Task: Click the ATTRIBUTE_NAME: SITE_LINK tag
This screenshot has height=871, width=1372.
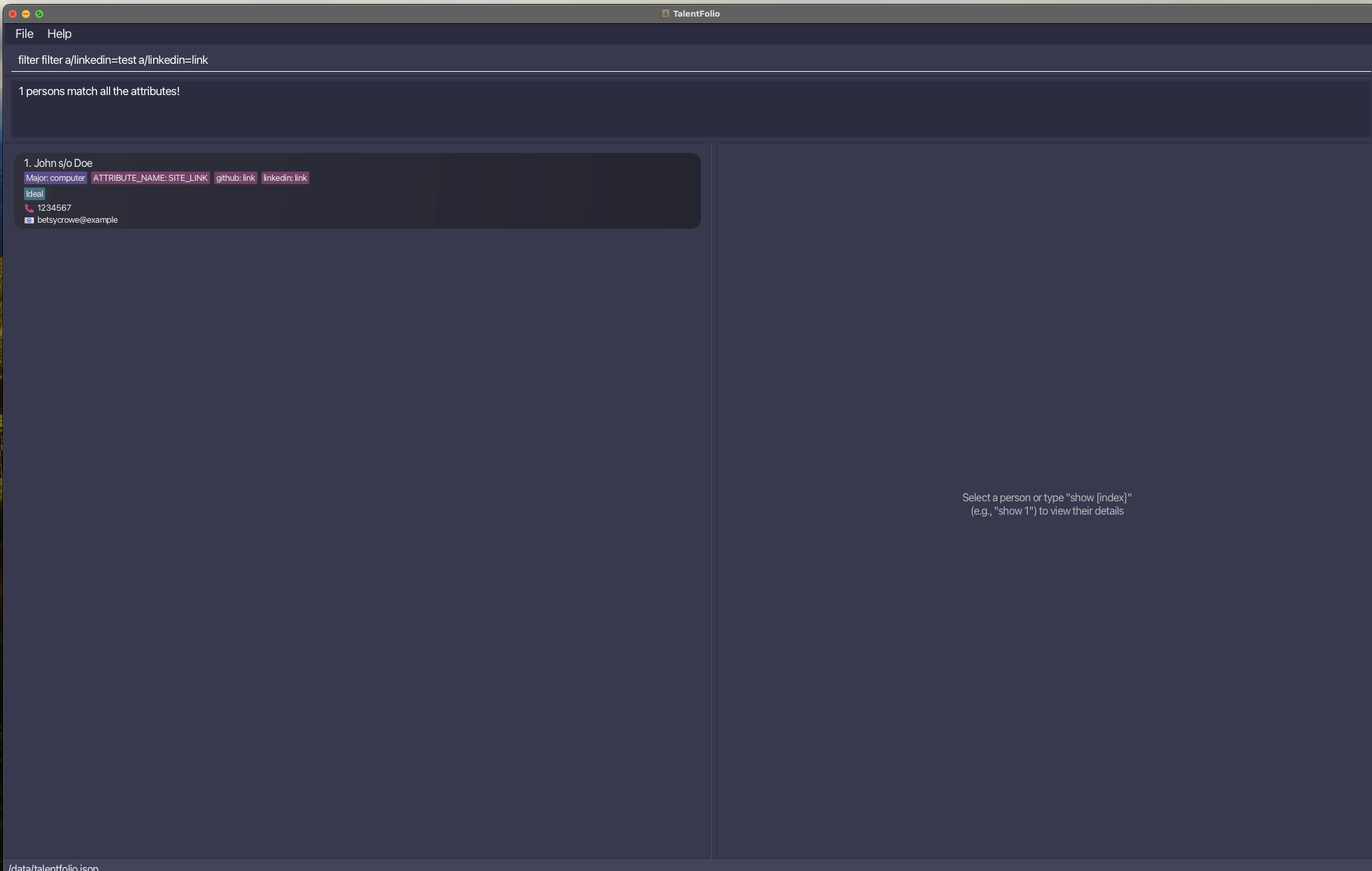Action: click(150, 178)
